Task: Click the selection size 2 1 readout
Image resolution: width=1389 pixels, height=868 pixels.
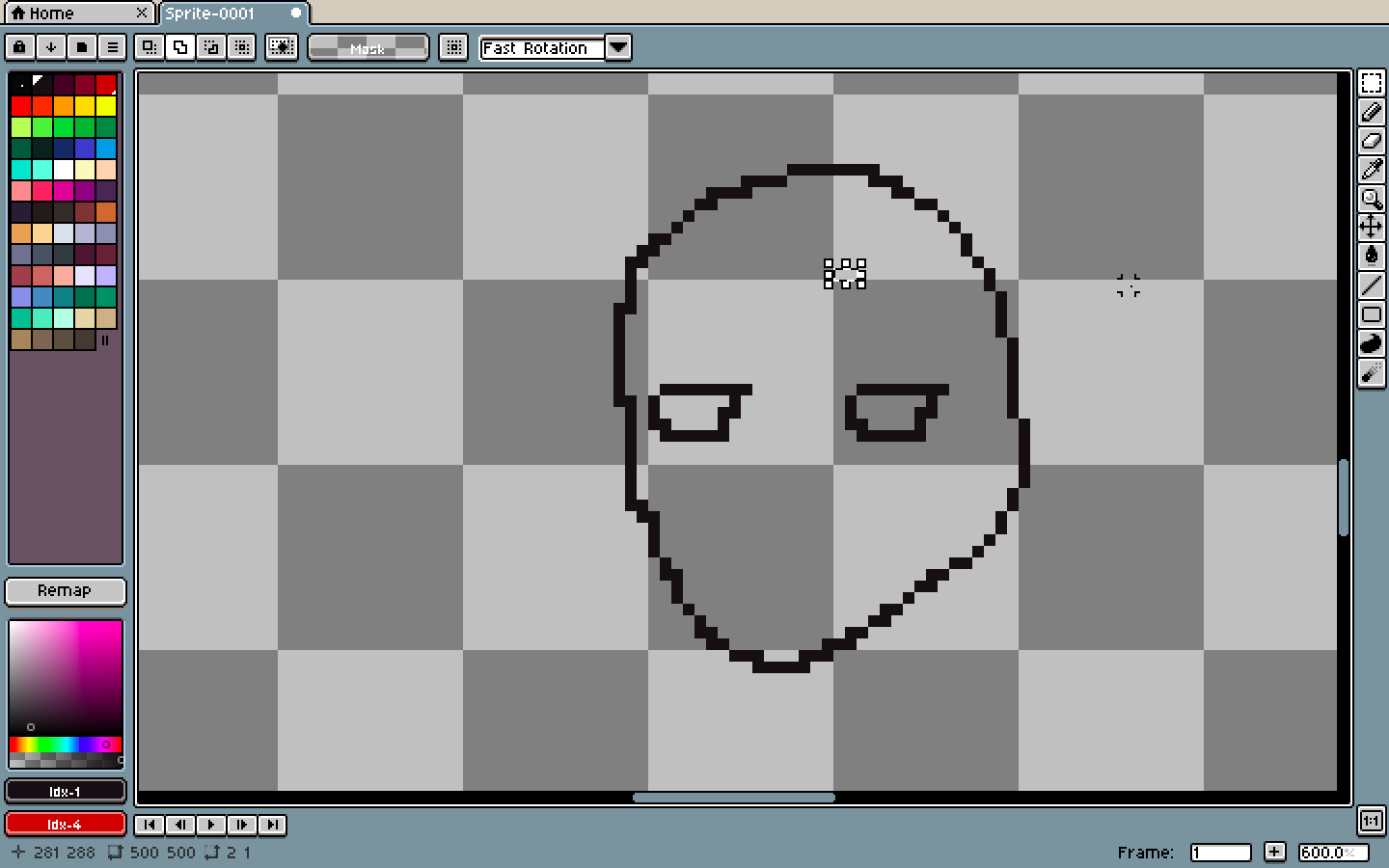Action: click(229, 853)
